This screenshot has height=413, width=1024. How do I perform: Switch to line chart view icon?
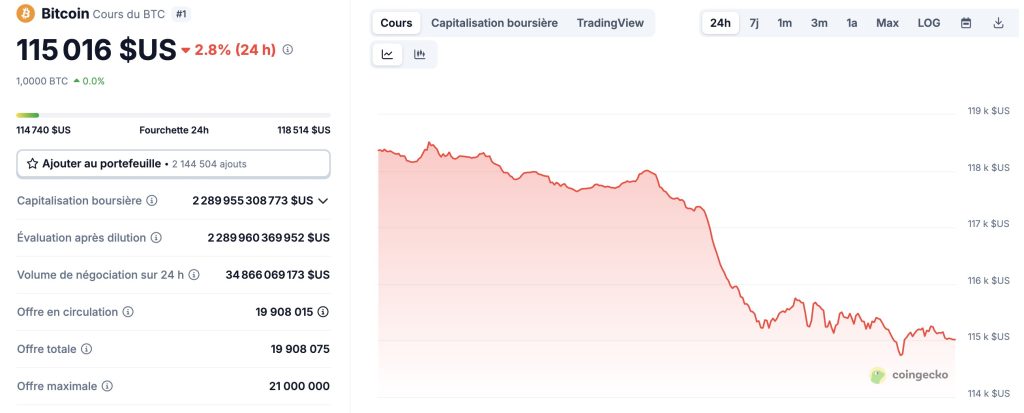point(387,54)
